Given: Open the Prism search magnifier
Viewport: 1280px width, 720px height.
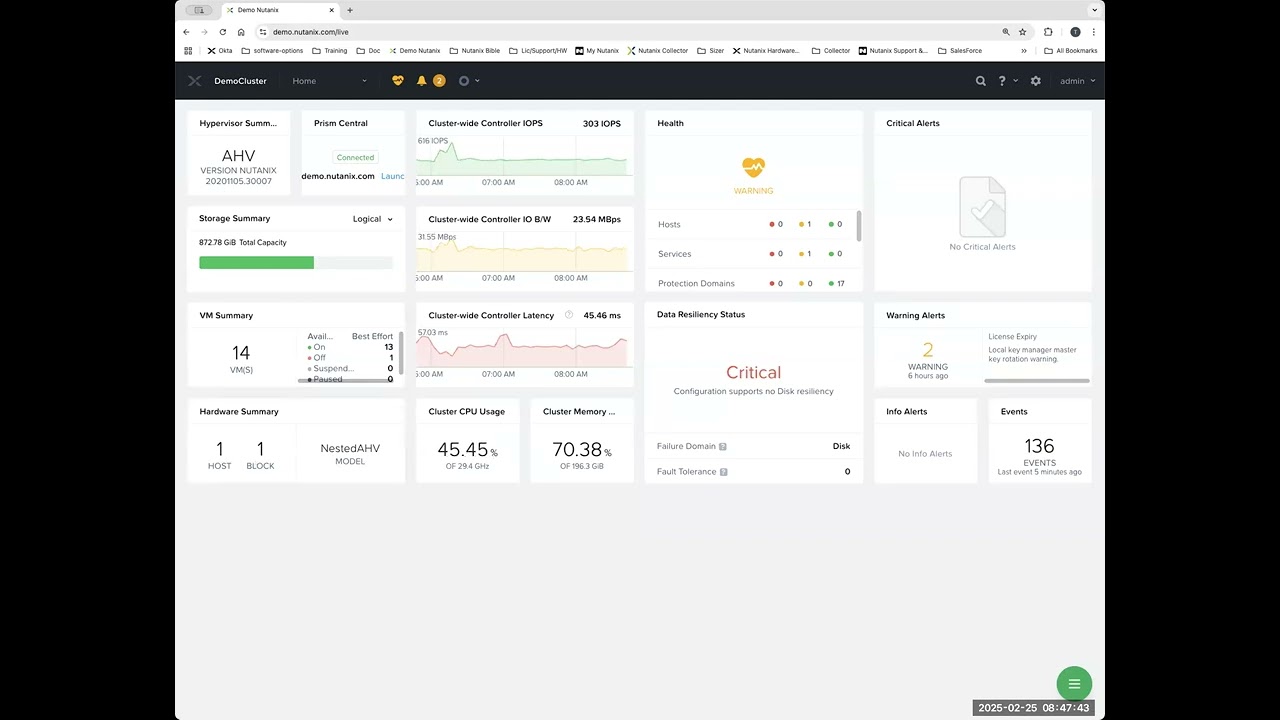Looking at the screenshot, I should point(981,81).
